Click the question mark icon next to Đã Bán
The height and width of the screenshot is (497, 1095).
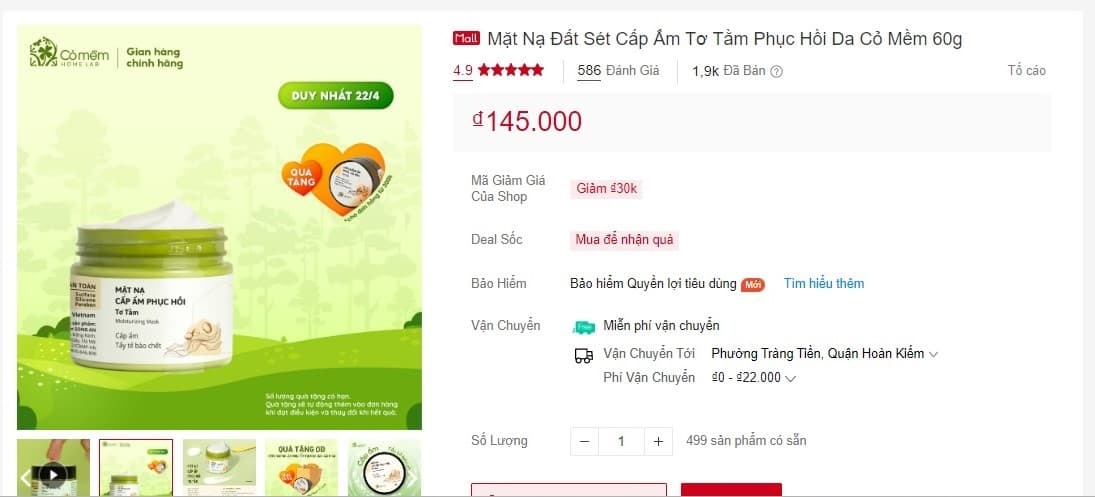pos(776,71)
